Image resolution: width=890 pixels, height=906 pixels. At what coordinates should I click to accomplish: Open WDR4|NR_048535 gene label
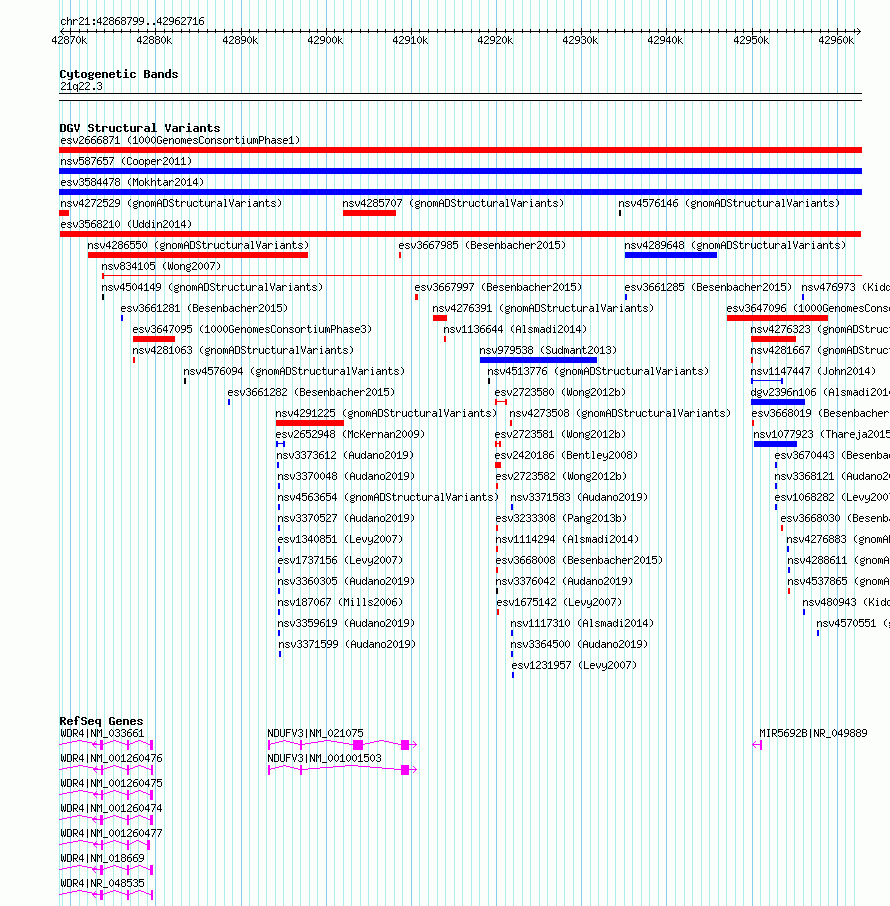pyautogui.click(x=102, y=883)
